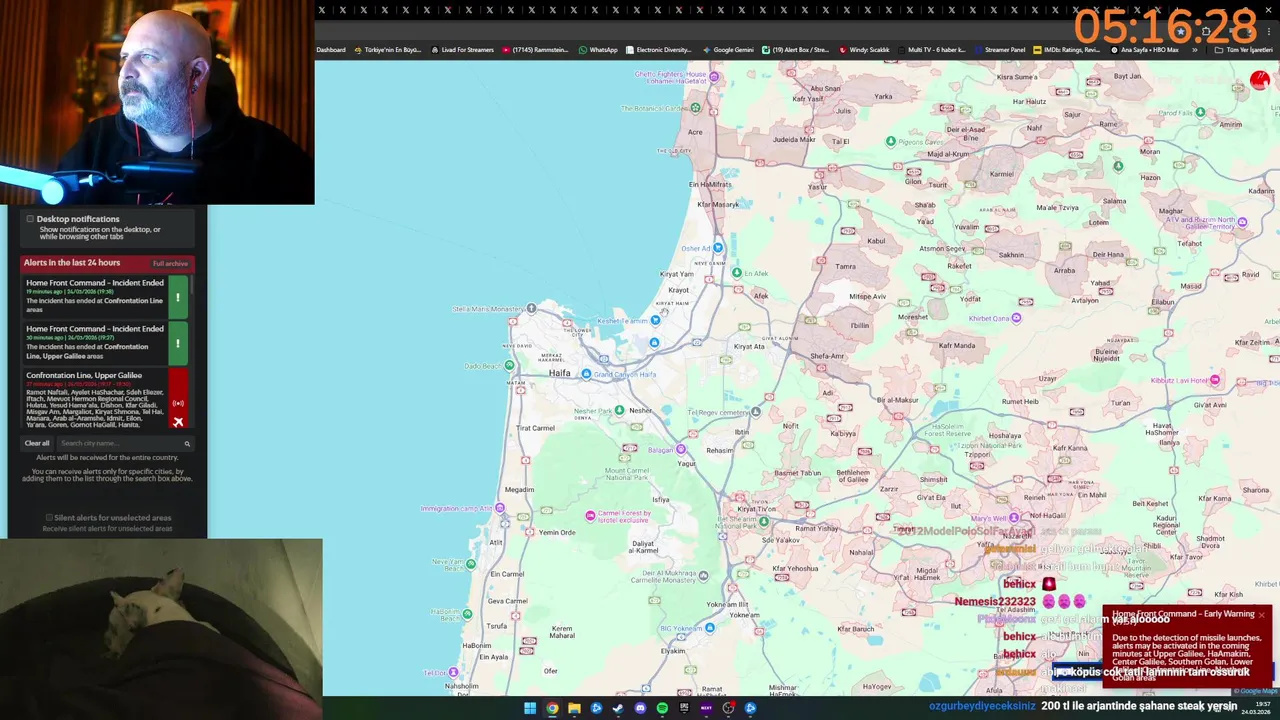Click the BIG Yokneam shopping marker
1280x720 pixels.
pyautogui.click(x=709, y=628)
